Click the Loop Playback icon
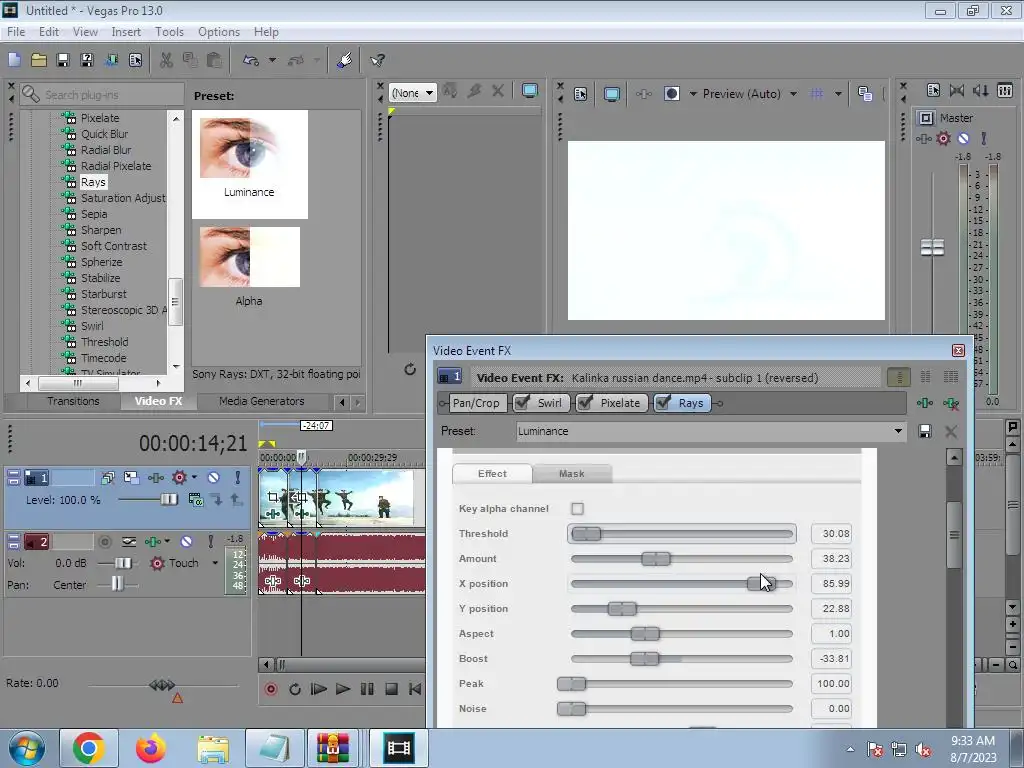The height and width of the screenshot is (768, 1024). tap(295, 689)
